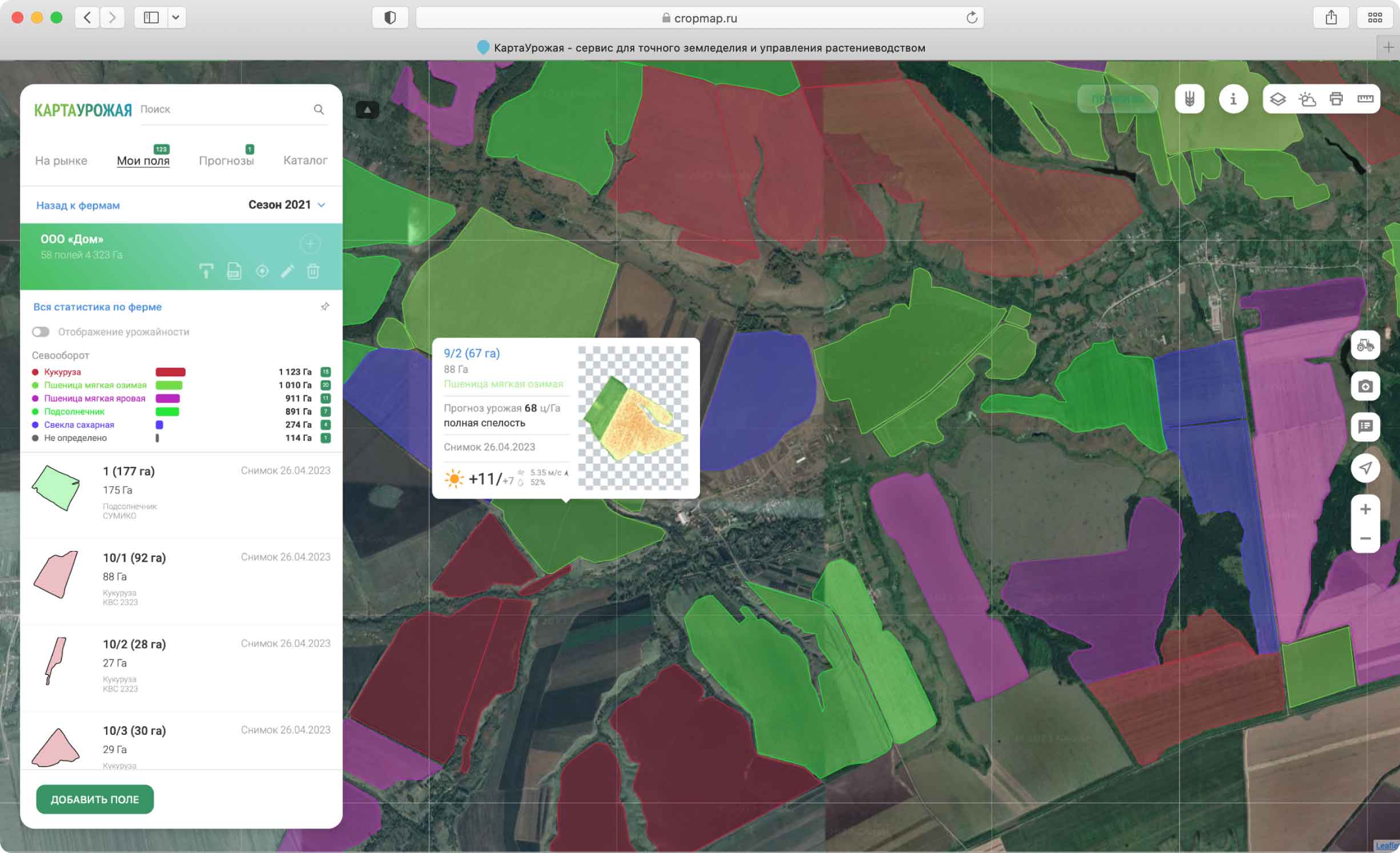Pin the farm statistics section
Screen dimensions: 1400x853
point(325,307)
